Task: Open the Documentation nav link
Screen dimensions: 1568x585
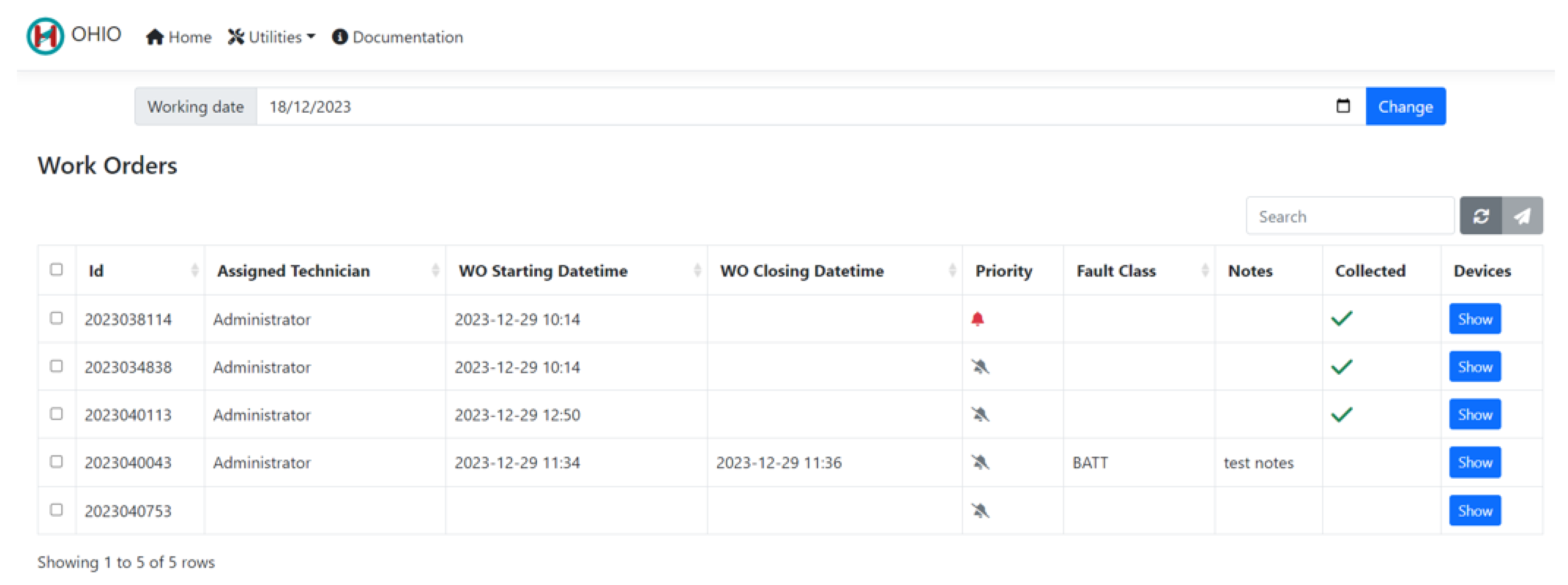Action: tap(397, 37)
